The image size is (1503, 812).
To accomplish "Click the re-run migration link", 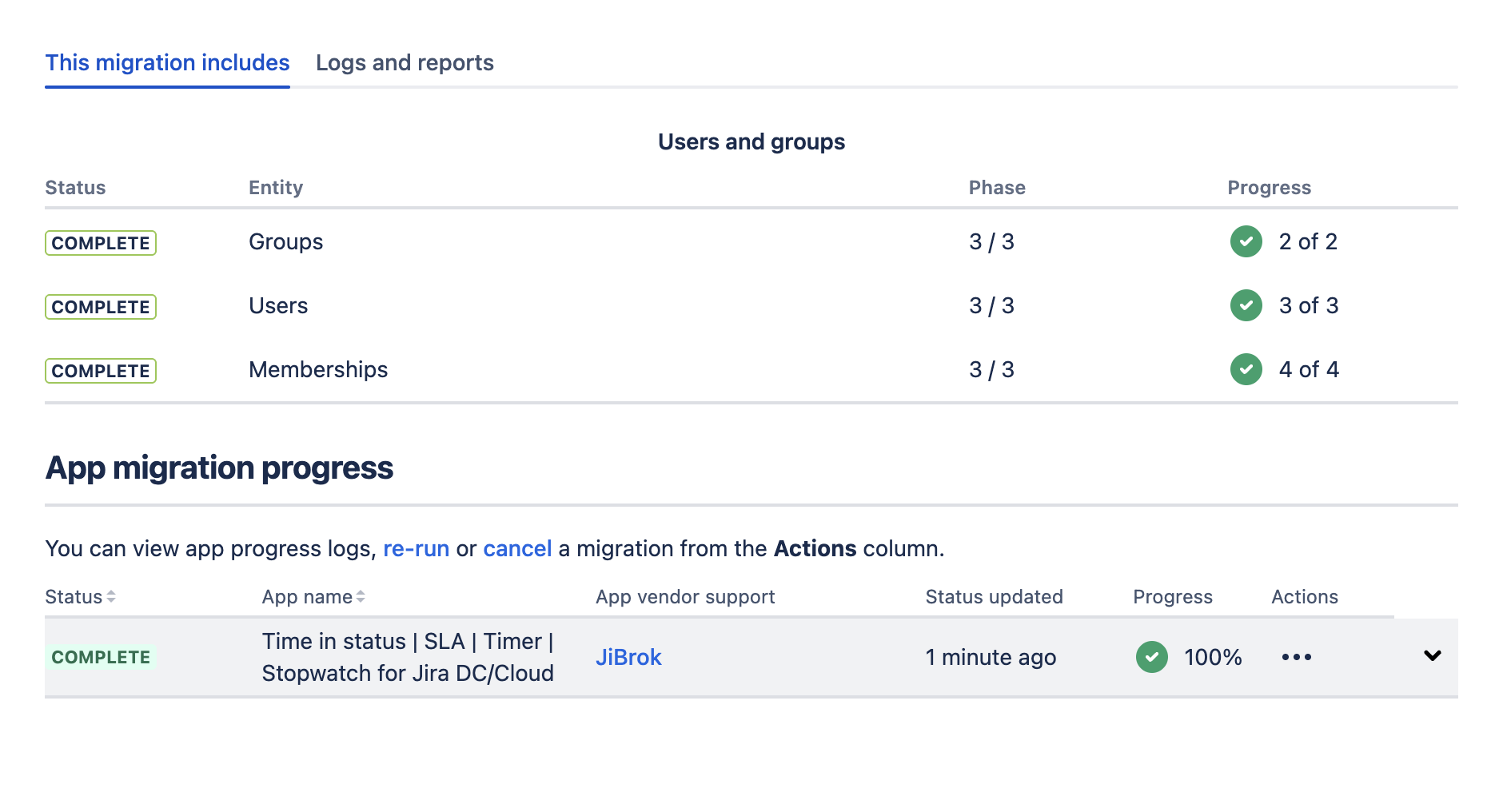I will tap(416, 548).
